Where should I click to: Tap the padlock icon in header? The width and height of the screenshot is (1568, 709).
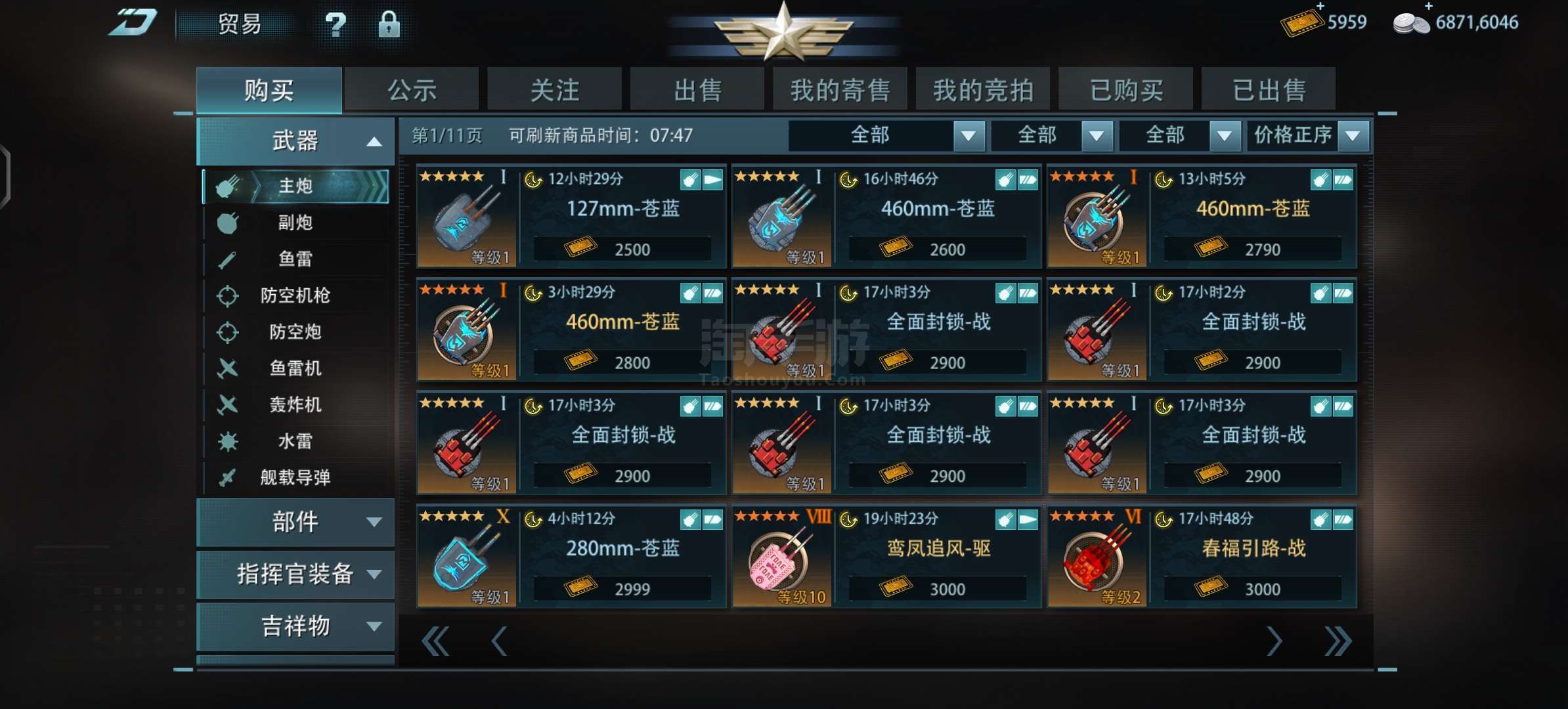pos(389,24)
